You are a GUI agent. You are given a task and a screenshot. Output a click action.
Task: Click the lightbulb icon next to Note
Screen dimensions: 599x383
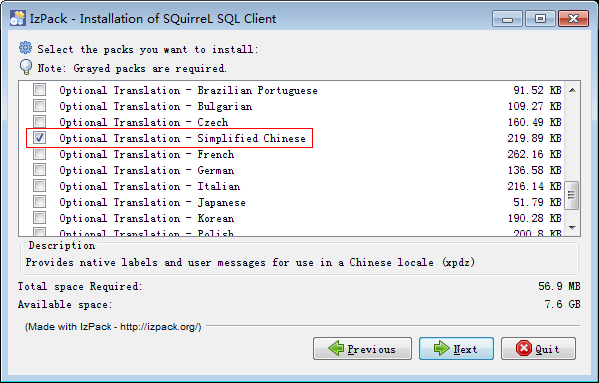click(x=26, y=67)
